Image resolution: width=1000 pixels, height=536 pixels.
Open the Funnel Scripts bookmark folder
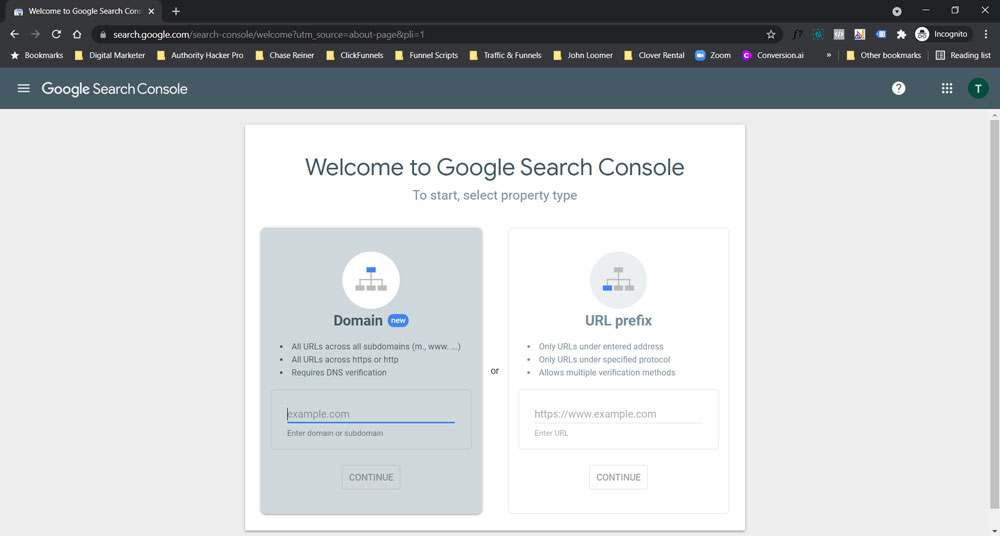tap(426, 56)
